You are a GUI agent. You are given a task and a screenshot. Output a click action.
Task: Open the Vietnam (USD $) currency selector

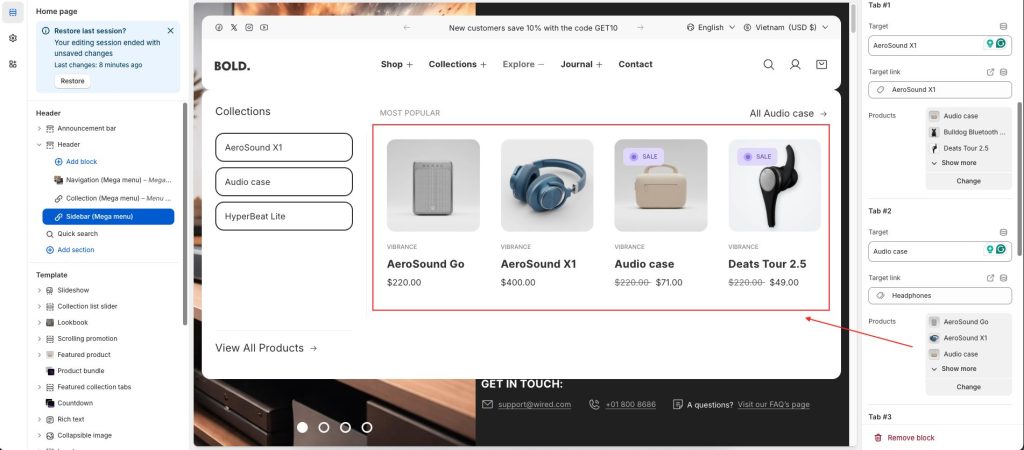[x=786, y=28]
